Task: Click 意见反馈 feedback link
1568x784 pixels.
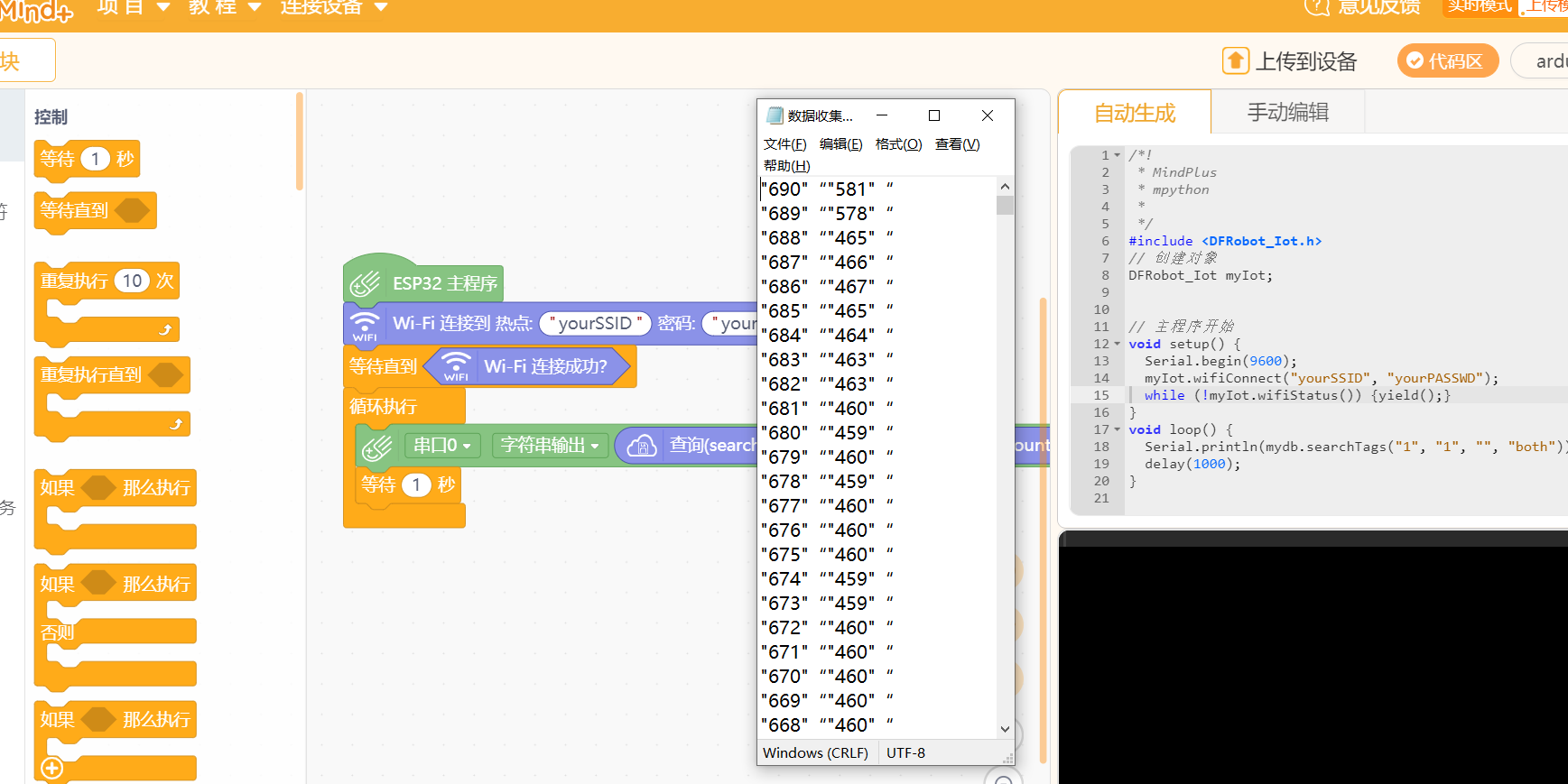Action: point(1379,7)
